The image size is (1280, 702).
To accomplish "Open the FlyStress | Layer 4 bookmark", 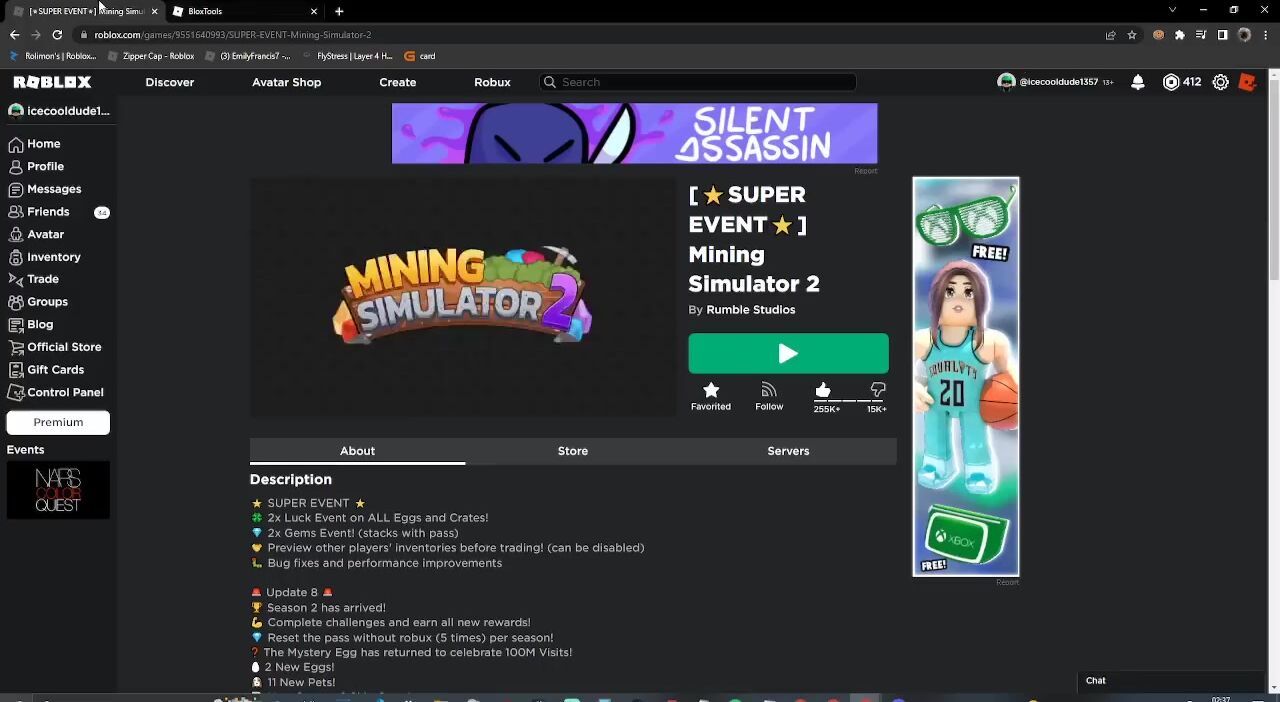I will click(347, 56).
